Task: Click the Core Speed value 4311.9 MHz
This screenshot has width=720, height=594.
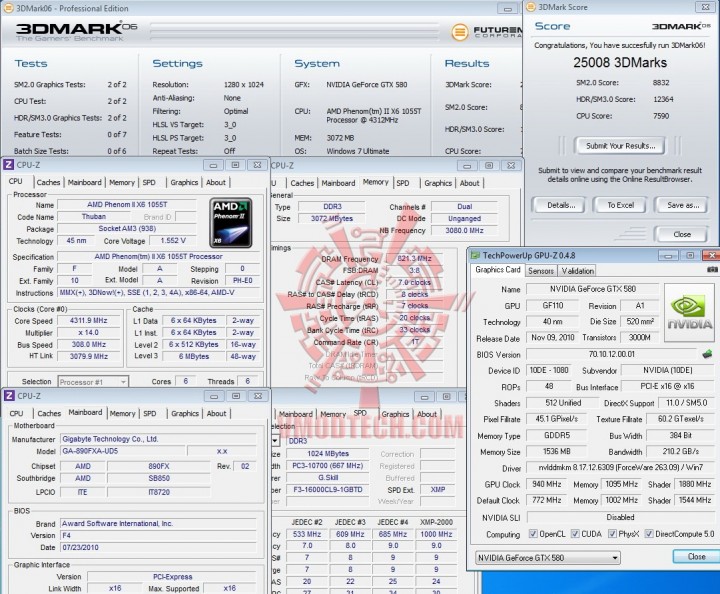Action: tap(88, 320)
